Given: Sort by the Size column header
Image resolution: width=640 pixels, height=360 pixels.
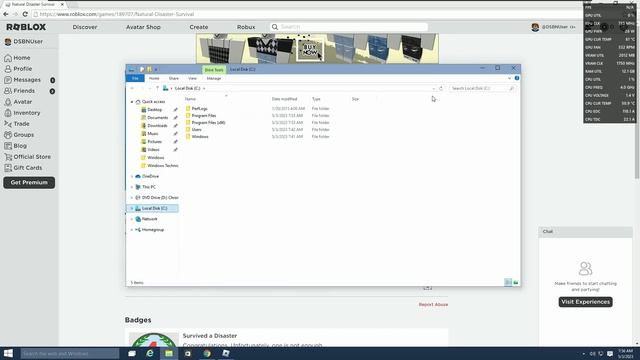Looking at the screenshot, I should (x=355, y=99).
